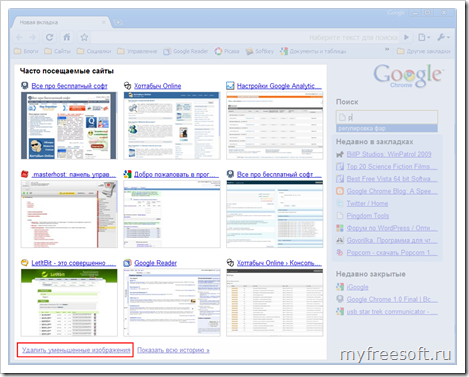Open the Другие закладки folder
The image size is (469, 377).
click(423, 51)
